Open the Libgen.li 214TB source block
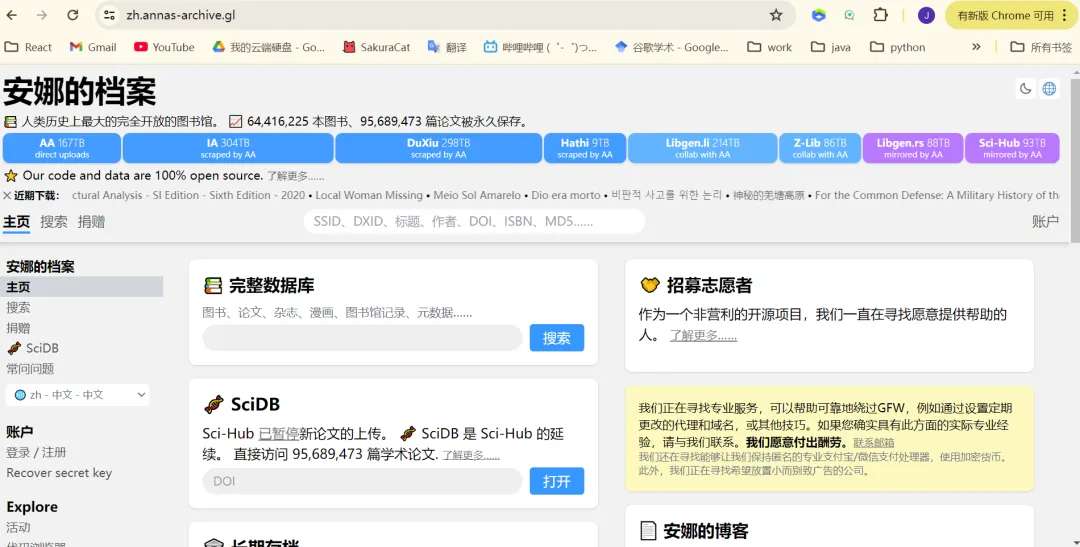Image resolution: width=1080 pixels, height=547 pixels. click(703, 148)
